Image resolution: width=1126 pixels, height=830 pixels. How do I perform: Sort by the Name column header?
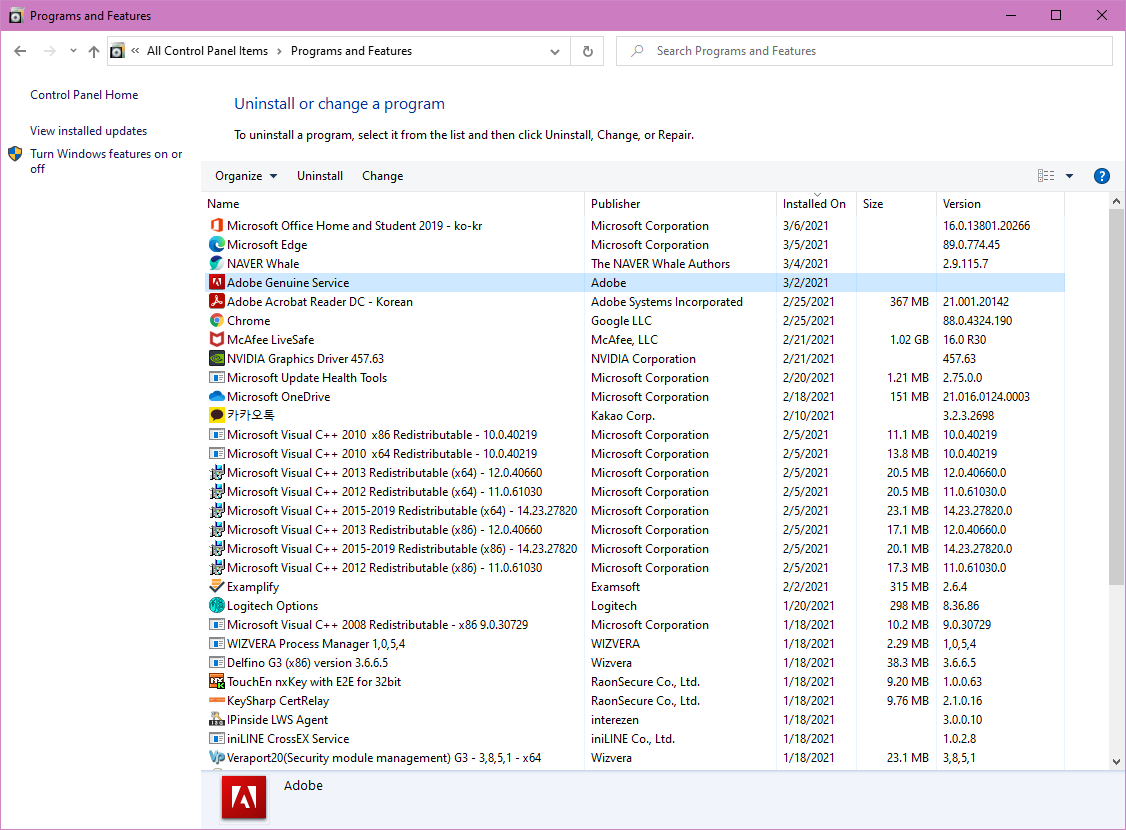click(394, 204)
